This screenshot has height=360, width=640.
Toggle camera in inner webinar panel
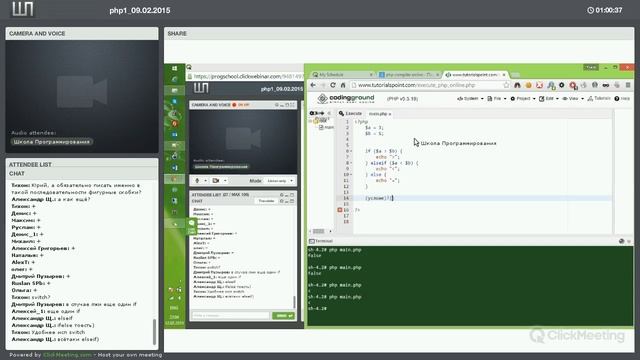coord(216,181)
